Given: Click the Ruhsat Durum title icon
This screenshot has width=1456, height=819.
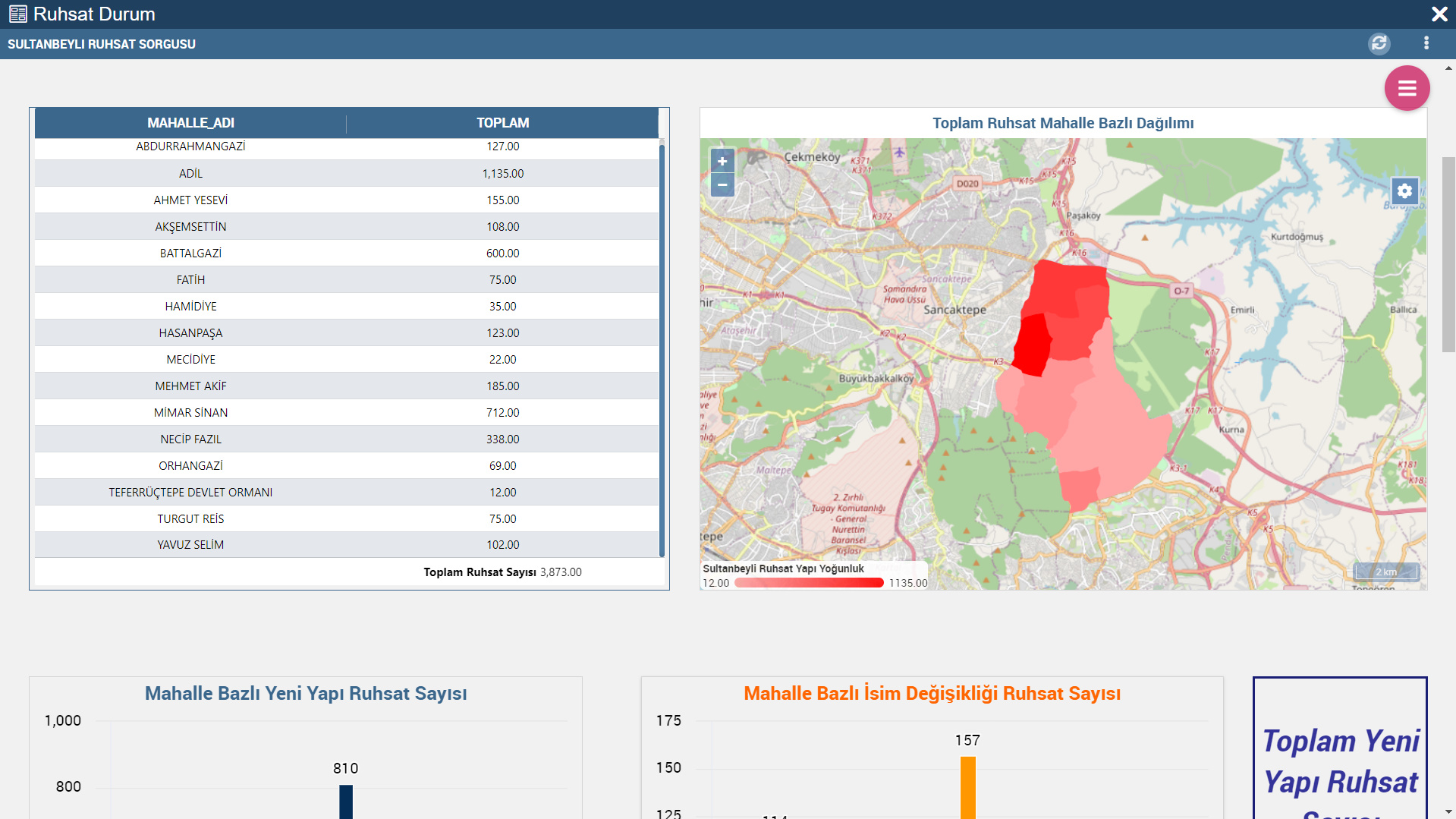Looking at the screenshot, I should click(17, 14).
